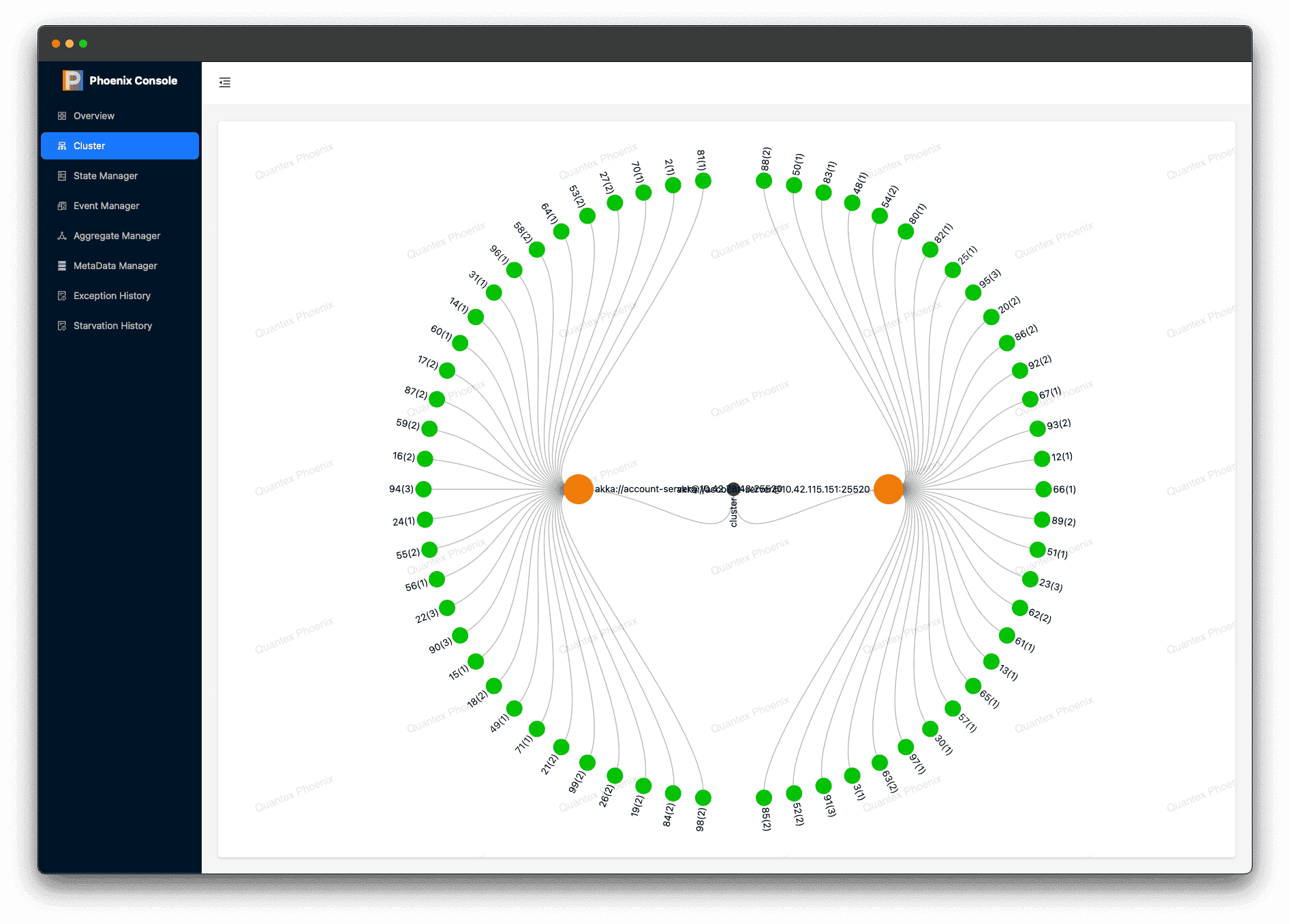Click the green node labeled 59(2)
1290x924 pixels.
click(x=429, y=429)
